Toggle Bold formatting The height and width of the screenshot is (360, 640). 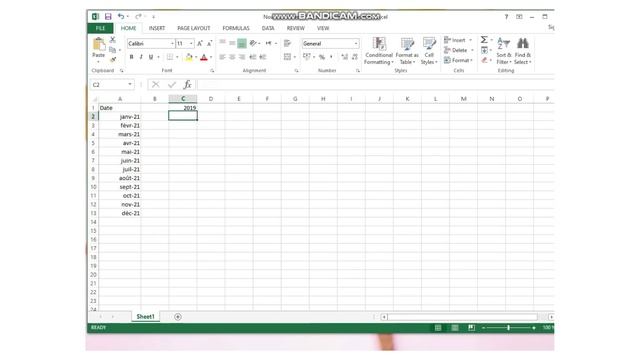(131, 57)
